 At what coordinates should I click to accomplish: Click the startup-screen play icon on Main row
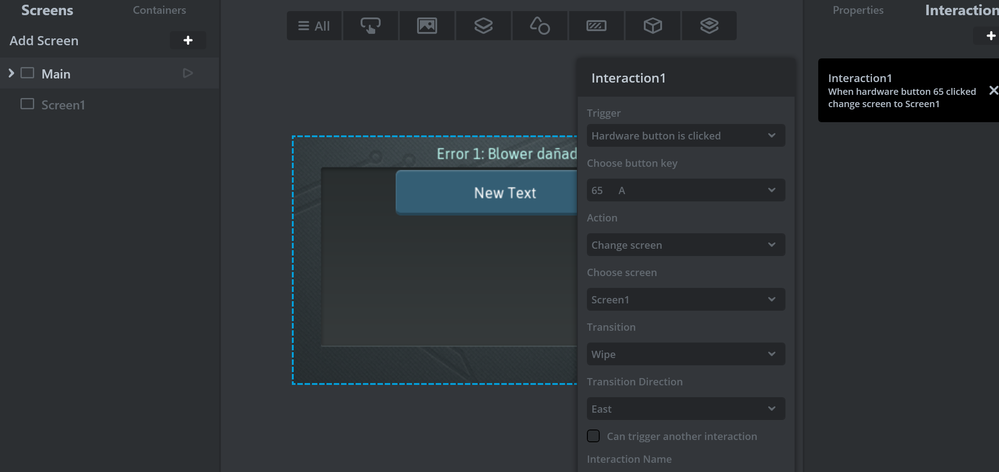point(187,73)
